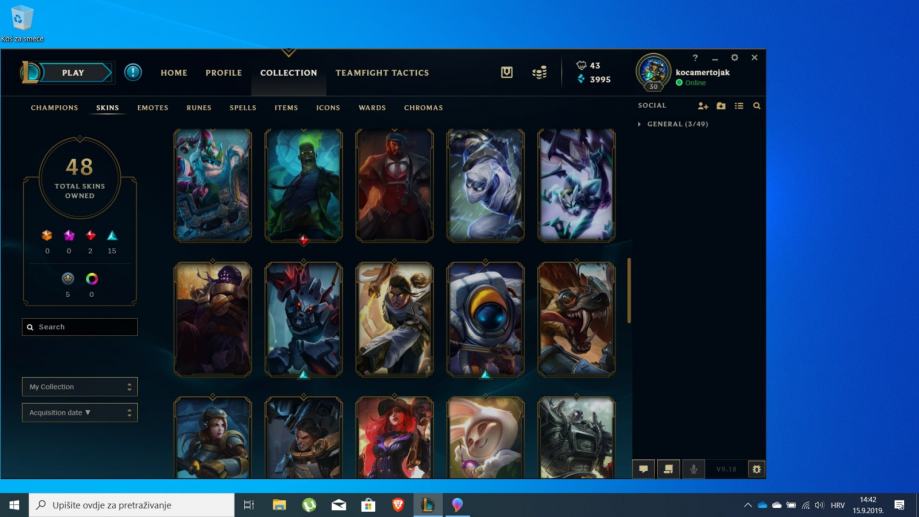The image size is (919, 517).
Task: Click the teal Epic skin triangle icon
Action: (112, 236)
